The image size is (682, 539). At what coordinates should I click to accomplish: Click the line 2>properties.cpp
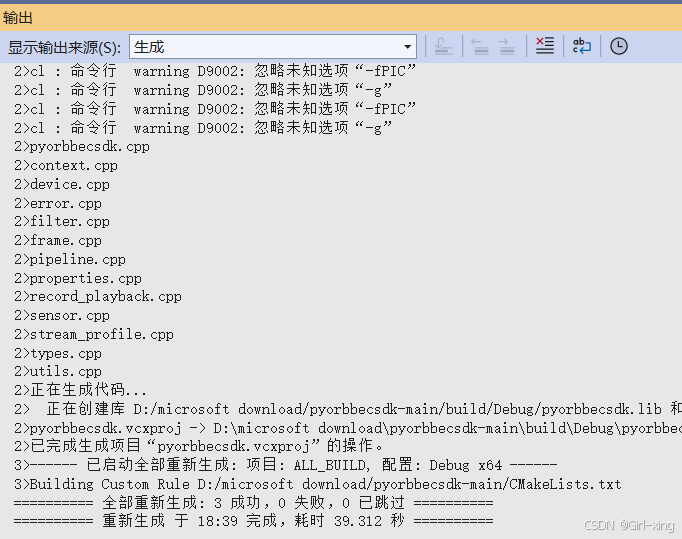pyautogui.click(x=78, y=278)
